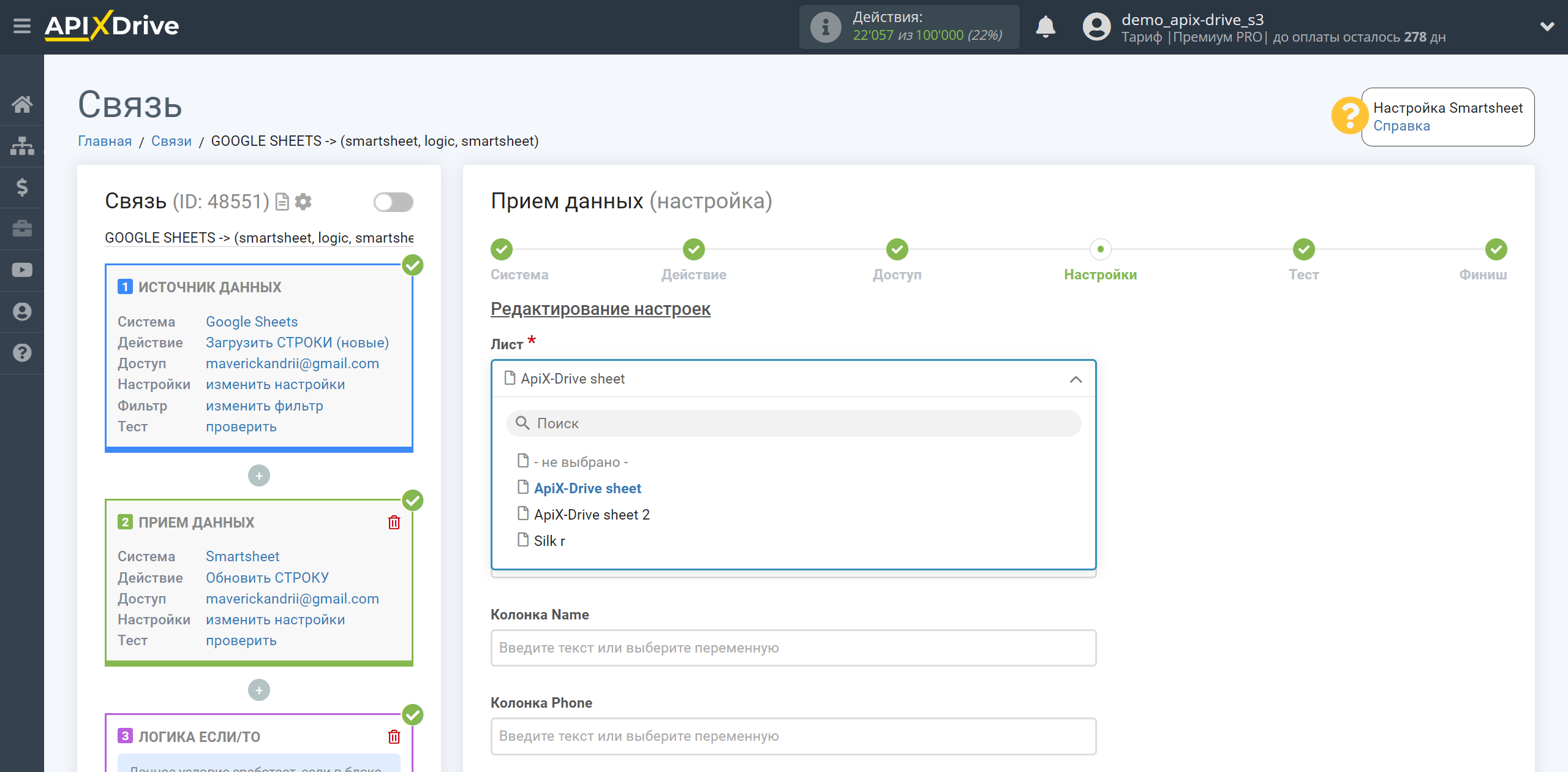Screen dimensions: 1568x772
Task: Open profile sidebar icon
Action: click(x=22, y=311)
